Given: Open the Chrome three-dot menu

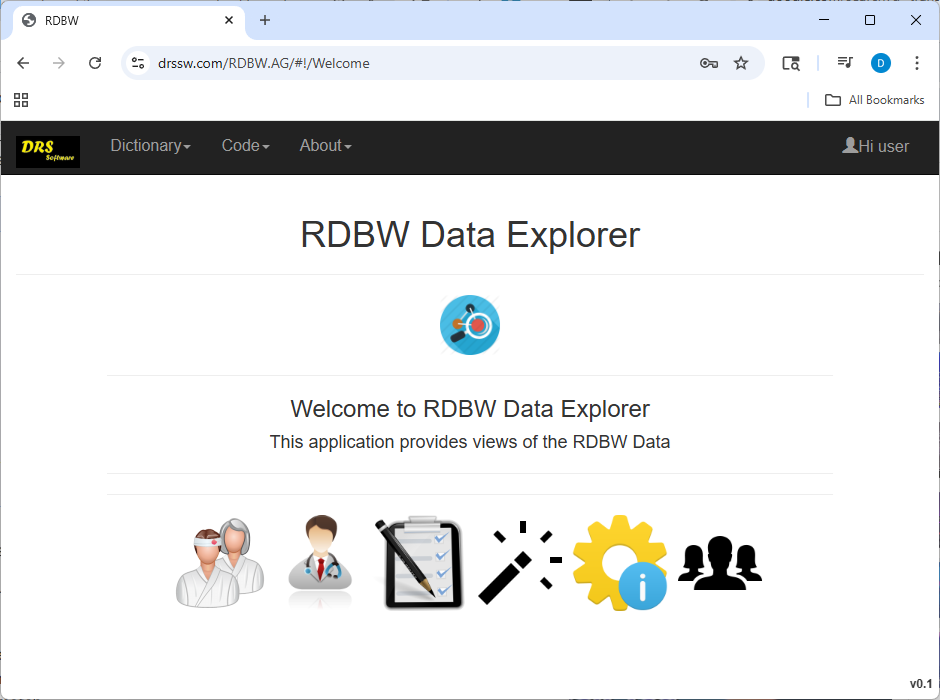Looking at the screenshot, I should pos(917,63).
